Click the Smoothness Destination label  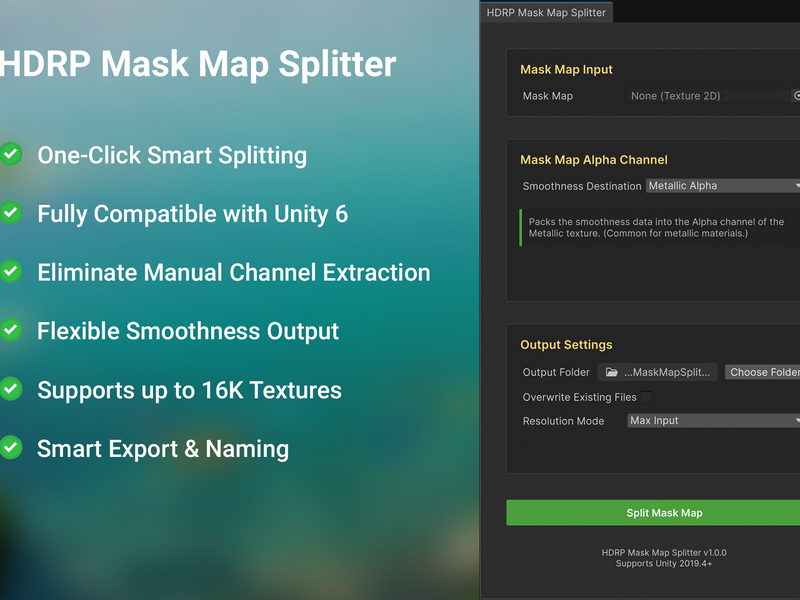[x=582, y=186]
